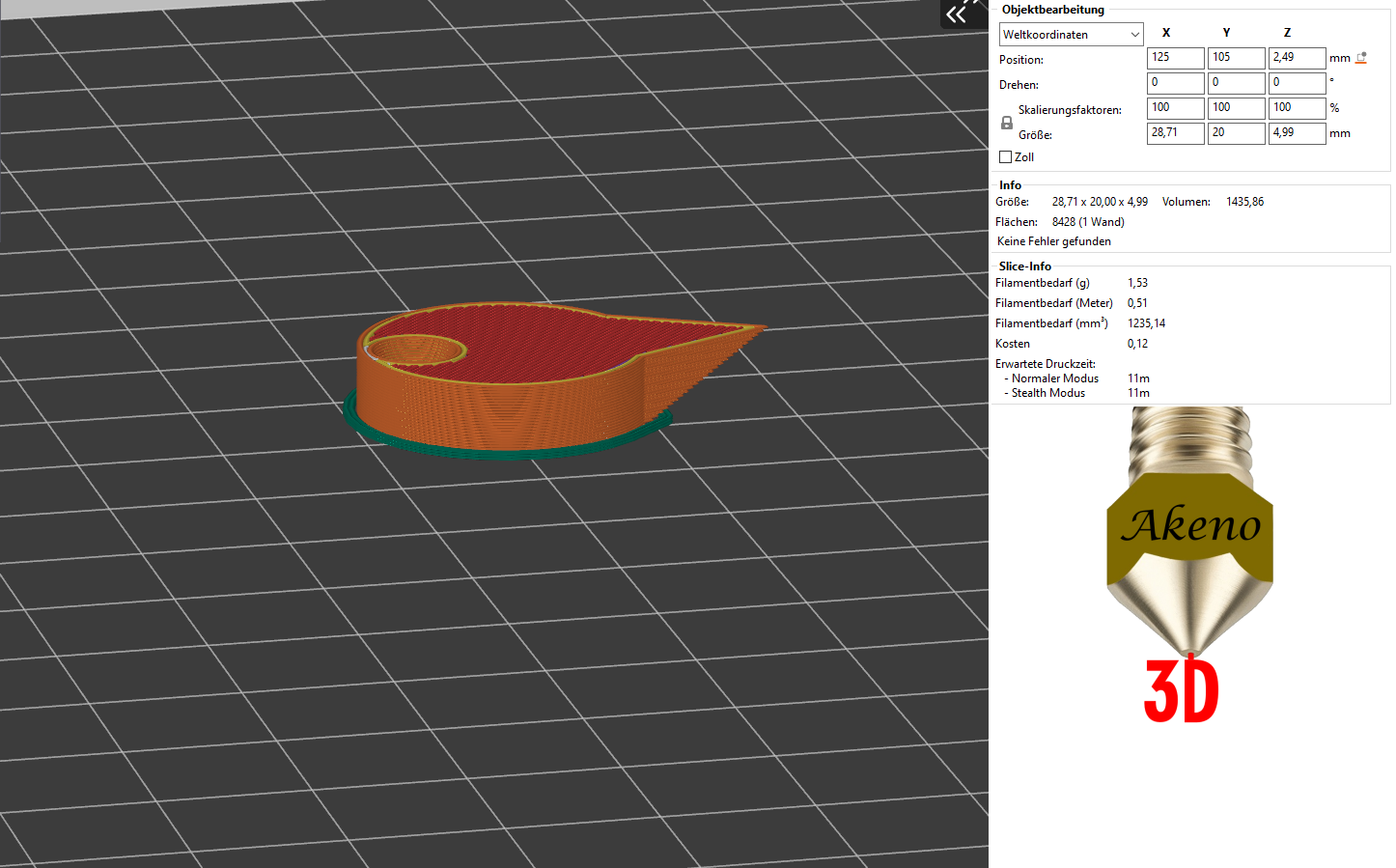Click the Filamentbedarf (Meter) value 0,51

[1137, 303]
